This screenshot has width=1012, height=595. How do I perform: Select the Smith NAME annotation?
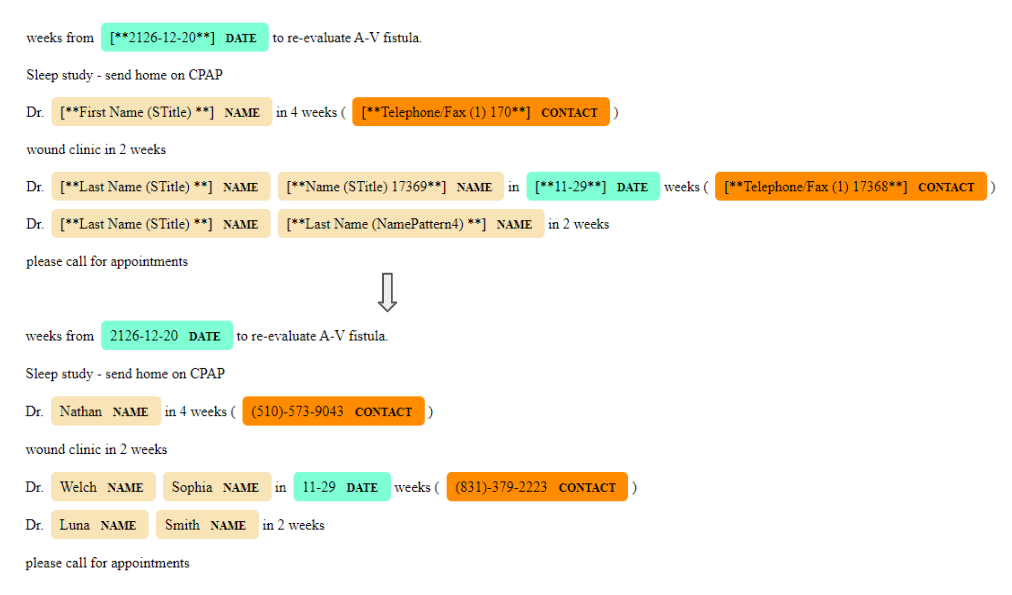tap(206, 524)
